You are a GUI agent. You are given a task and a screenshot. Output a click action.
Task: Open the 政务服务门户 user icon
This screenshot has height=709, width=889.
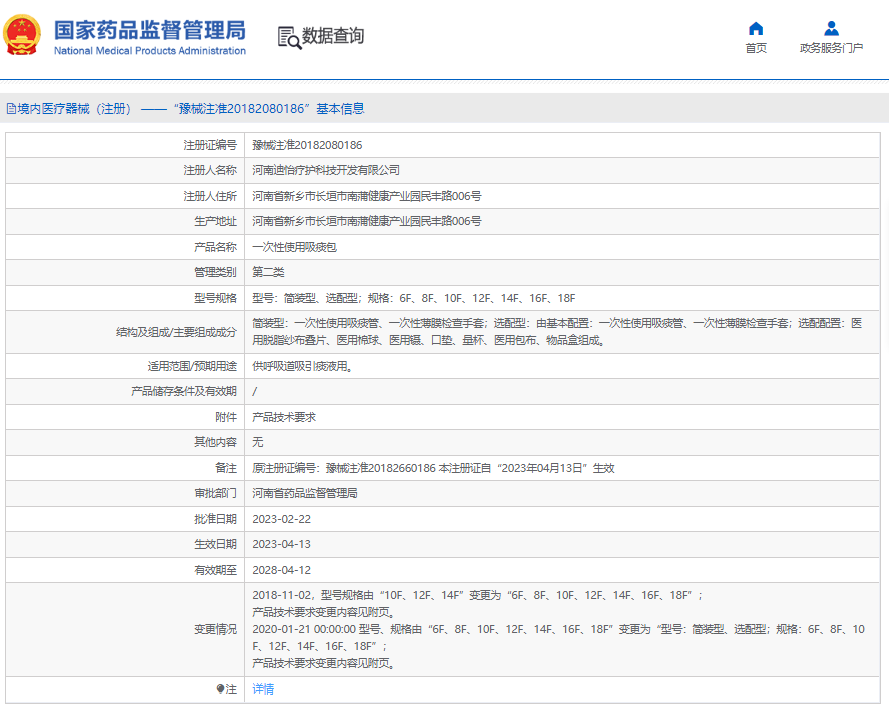click(831, 28)
